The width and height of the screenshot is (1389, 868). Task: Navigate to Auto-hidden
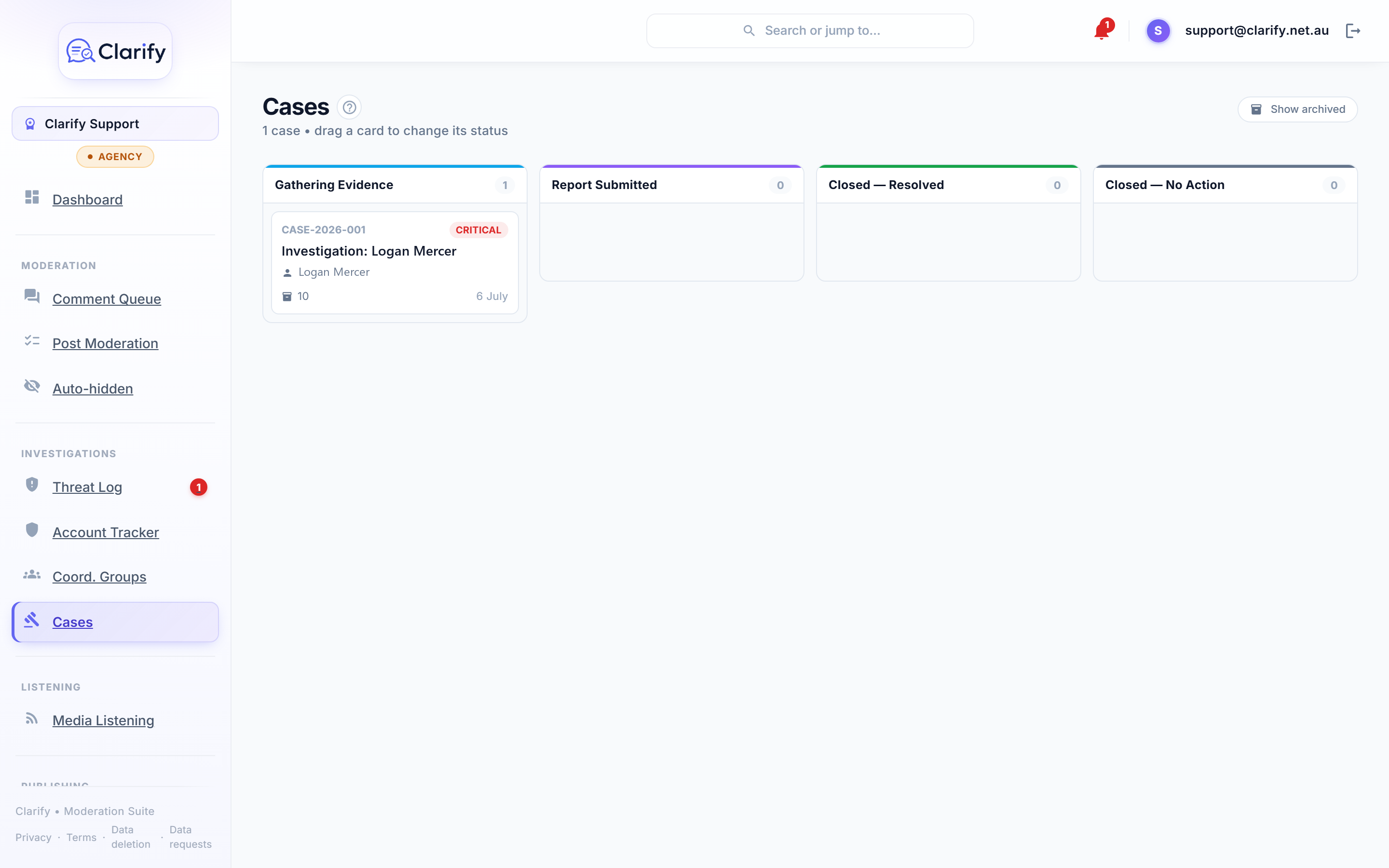click(93, 389)
